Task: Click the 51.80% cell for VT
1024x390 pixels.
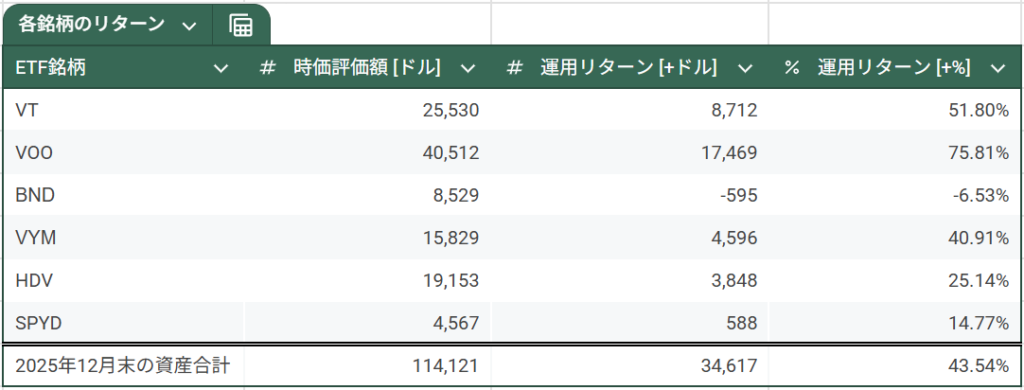Action: click(x=895, y=110)
